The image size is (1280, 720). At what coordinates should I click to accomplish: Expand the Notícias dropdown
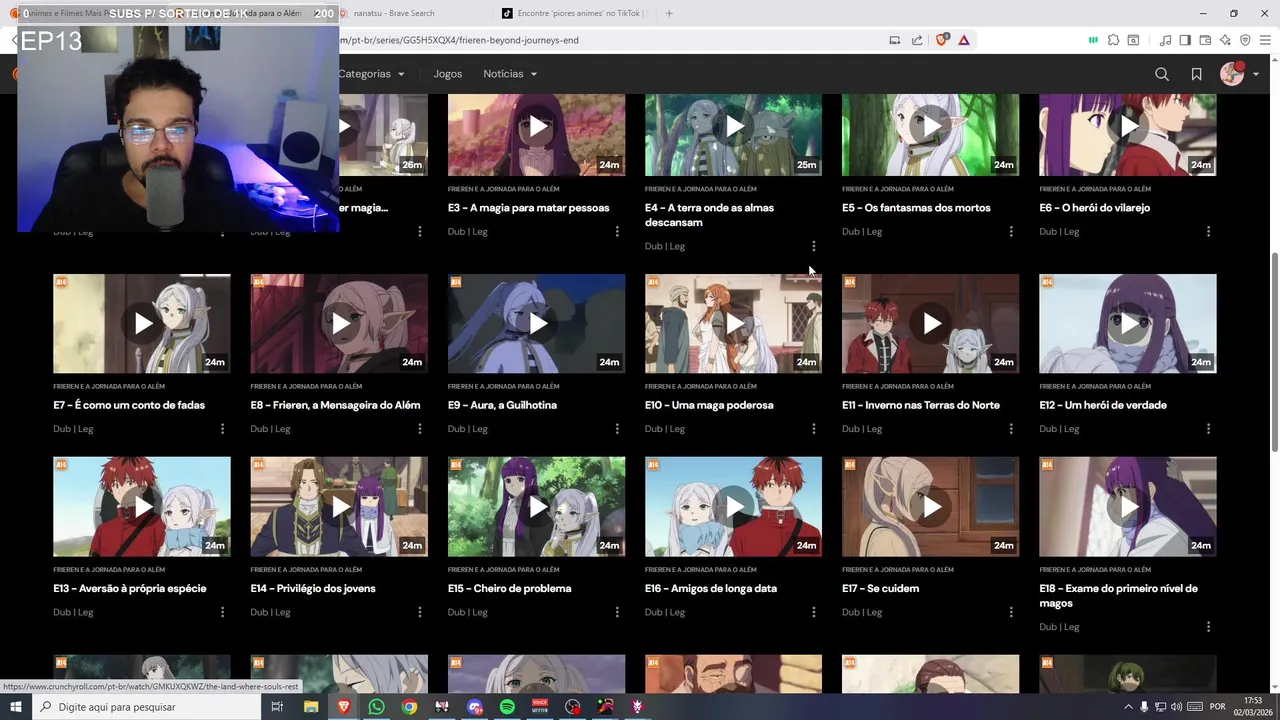[510, 74]
